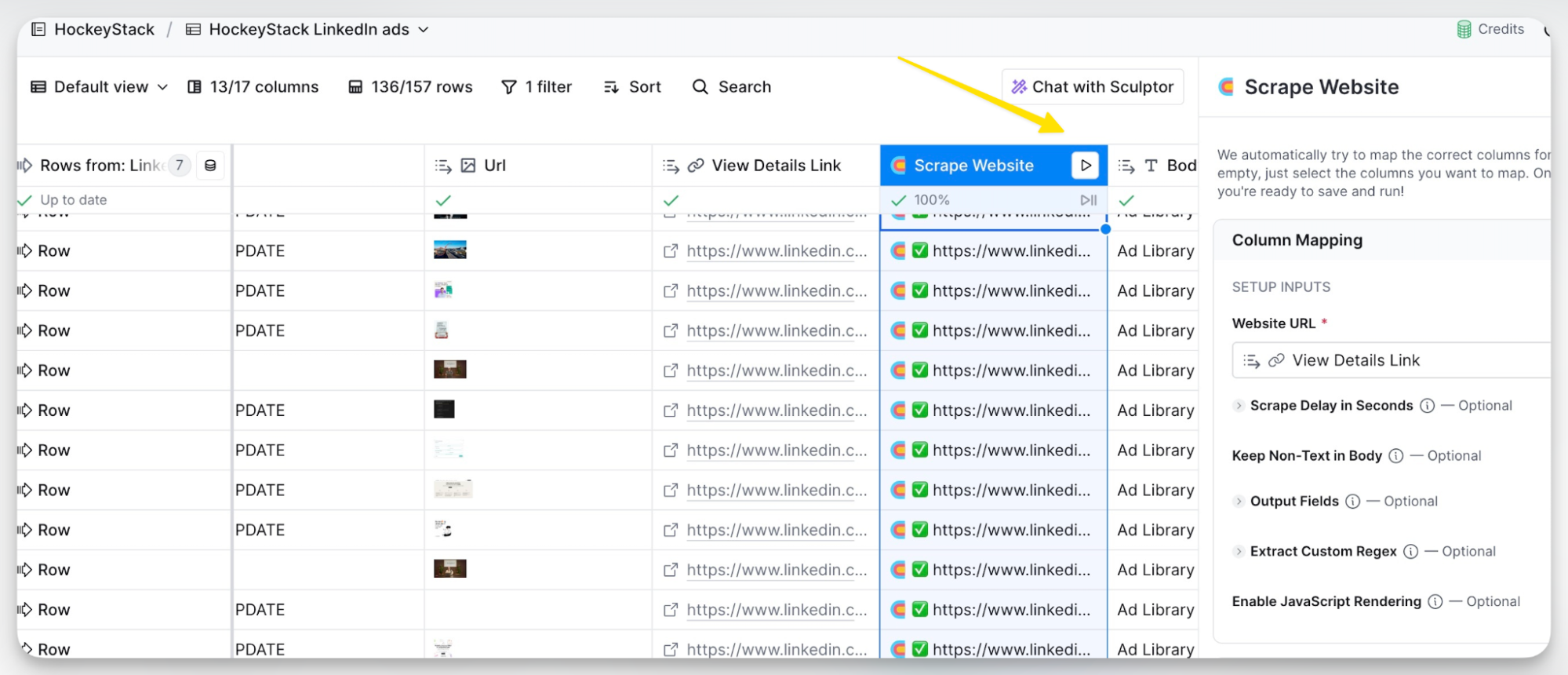This screenshot has height=675, width=1568.
Task: Click the Sculptor wand icon
Action: click(x=1019, y=87)
